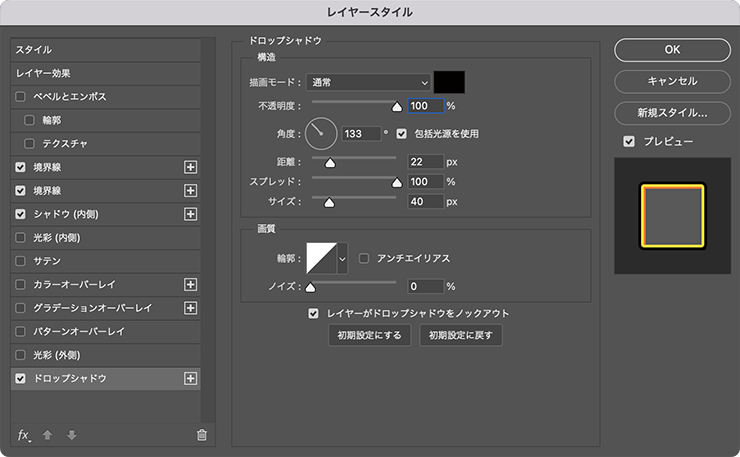The image size is (740, 457).
Task: Open the 描画モード dropdown
Action: click(369, 83)
